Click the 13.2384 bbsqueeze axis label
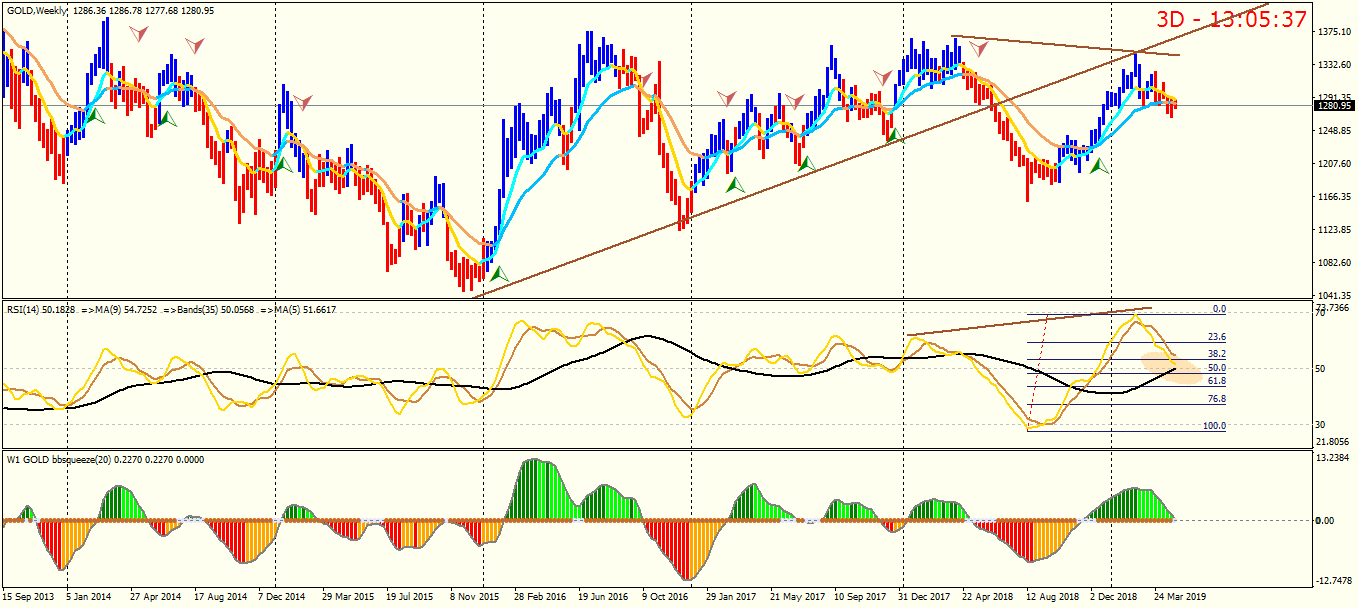Screen dimensions: 1358x608 [1335, 458]
